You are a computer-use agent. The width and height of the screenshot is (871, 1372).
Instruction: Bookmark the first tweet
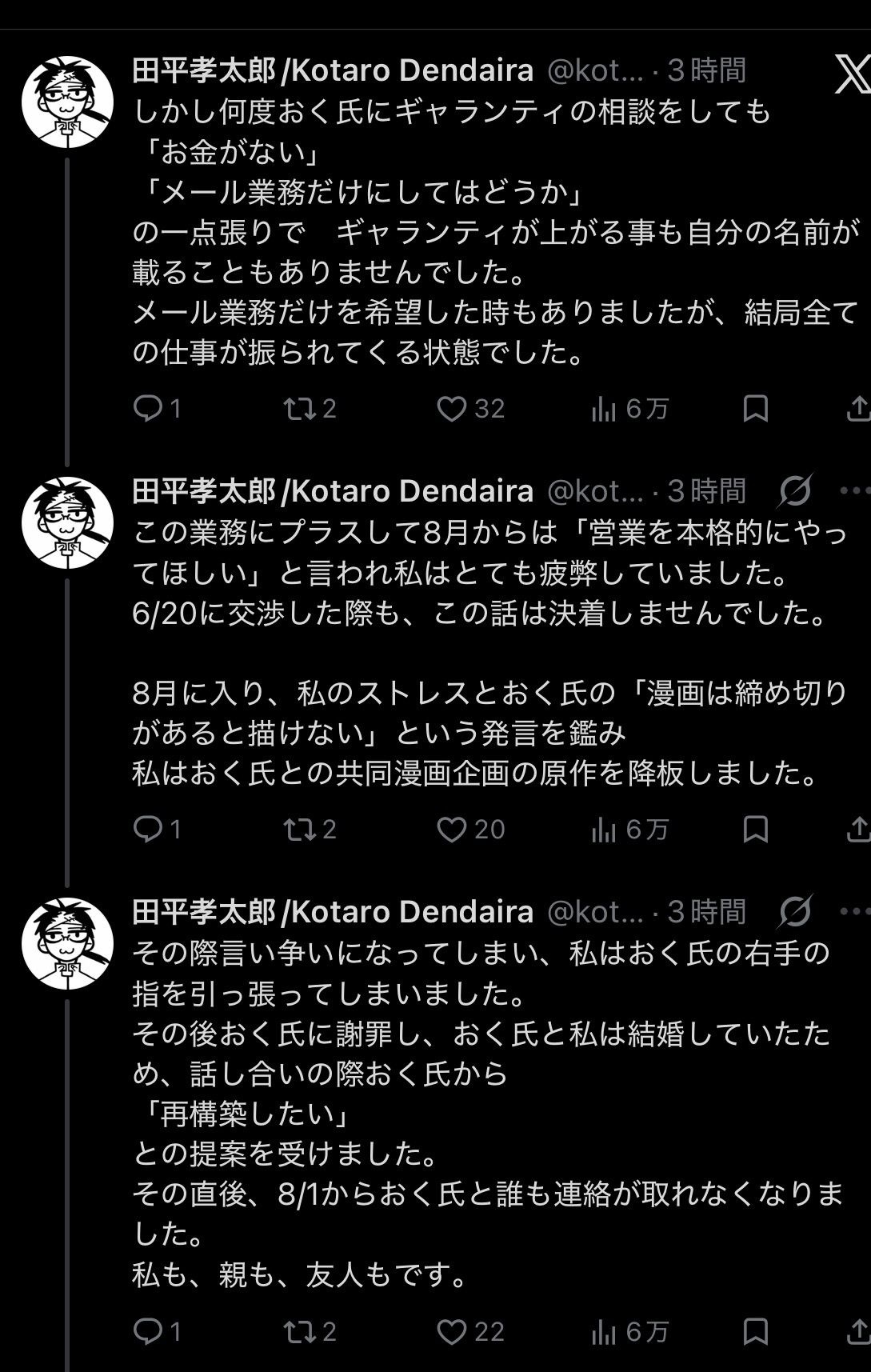tap(756, 409)
